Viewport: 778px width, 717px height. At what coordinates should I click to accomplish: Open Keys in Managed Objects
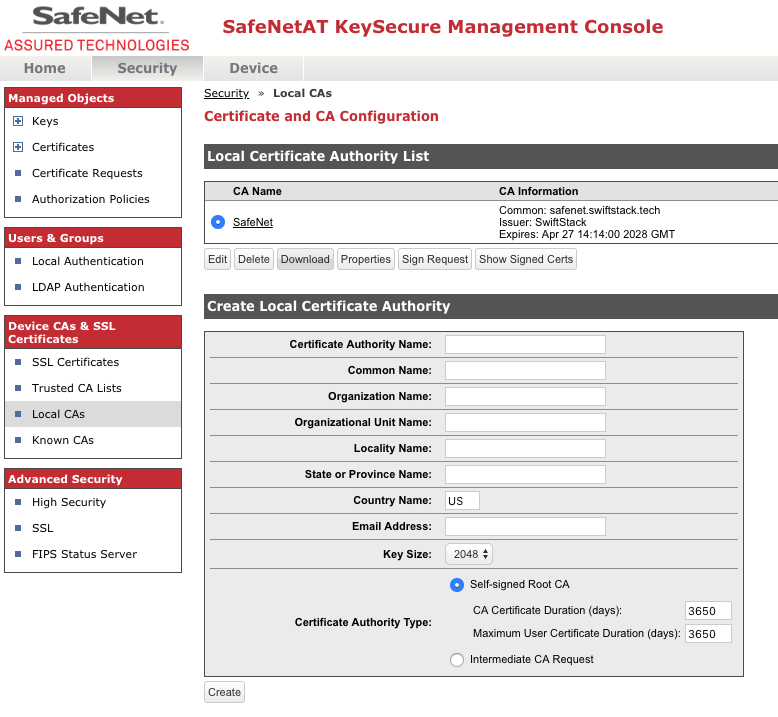(45, 121)
